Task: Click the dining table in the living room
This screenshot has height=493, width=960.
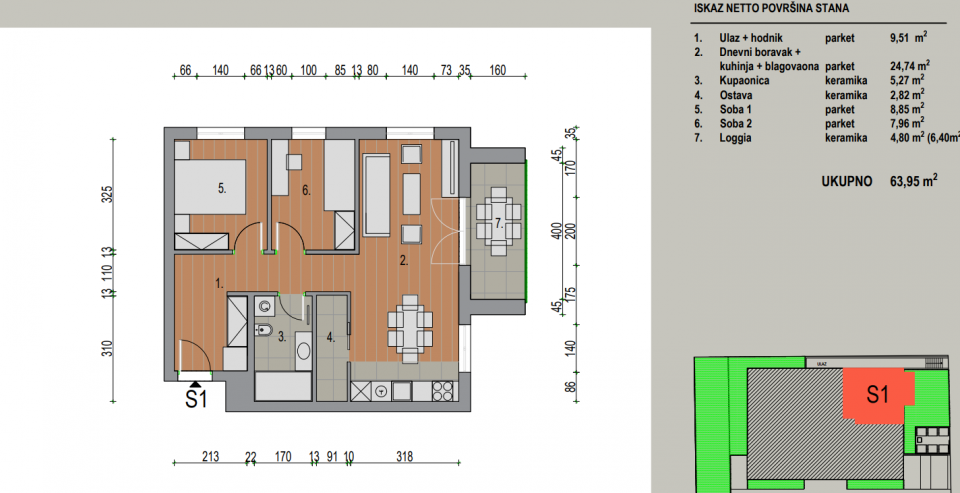Action: pyautogui.click(x=410, y=329)
